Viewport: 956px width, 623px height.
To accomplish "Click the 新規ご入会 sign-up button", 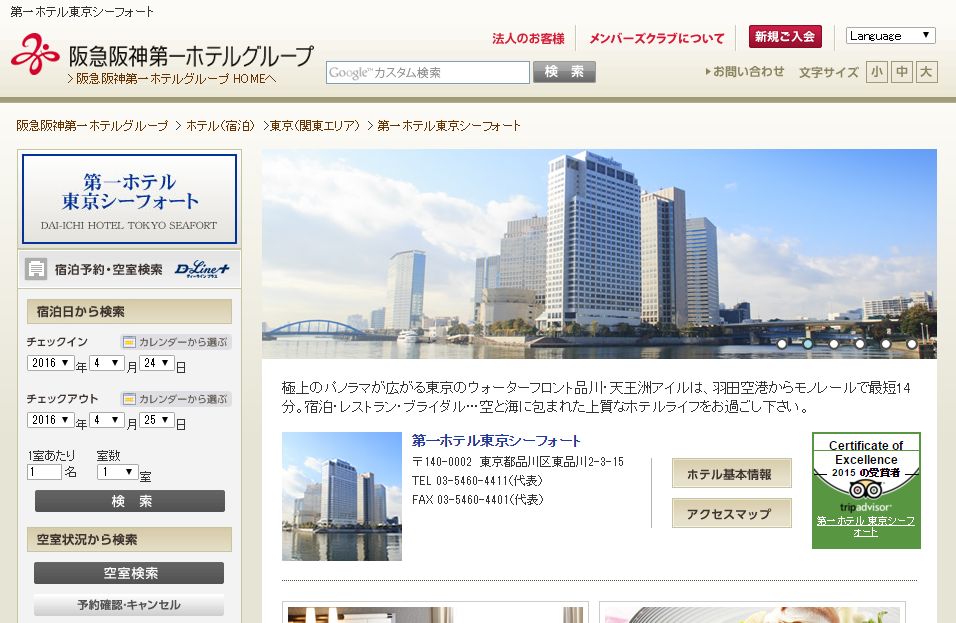I will pyautogui.click(x=785, y=37).
